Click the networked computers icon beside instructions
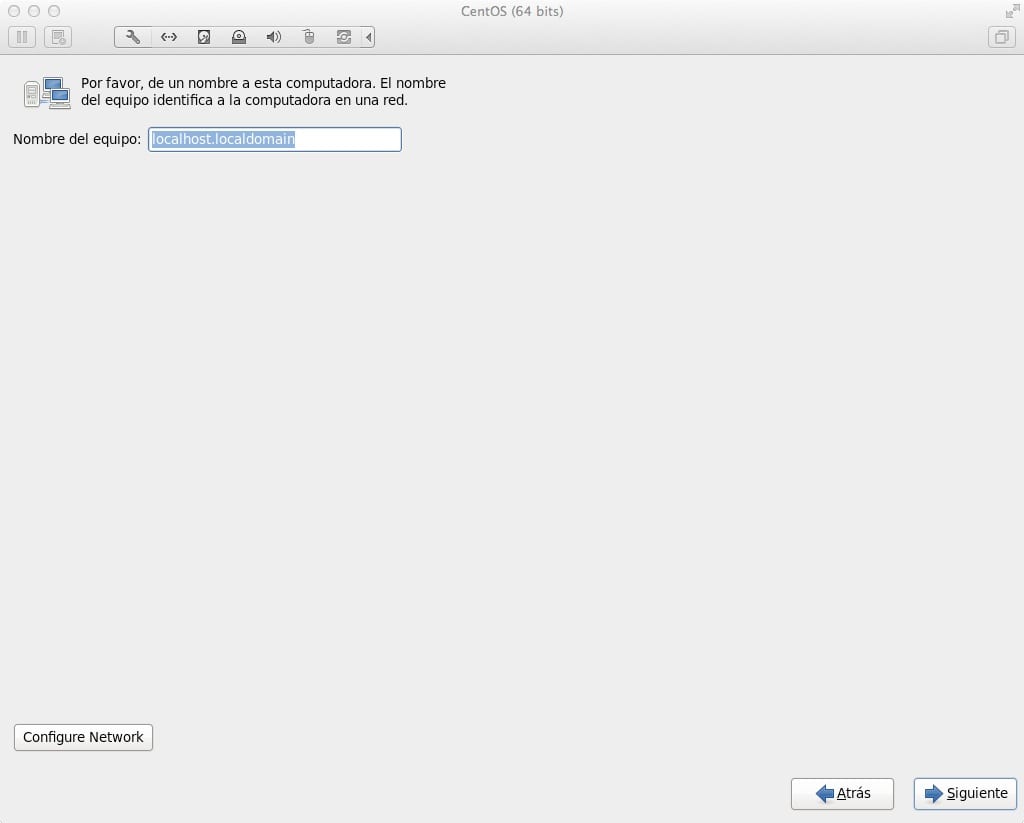 (x=47, y=93)
